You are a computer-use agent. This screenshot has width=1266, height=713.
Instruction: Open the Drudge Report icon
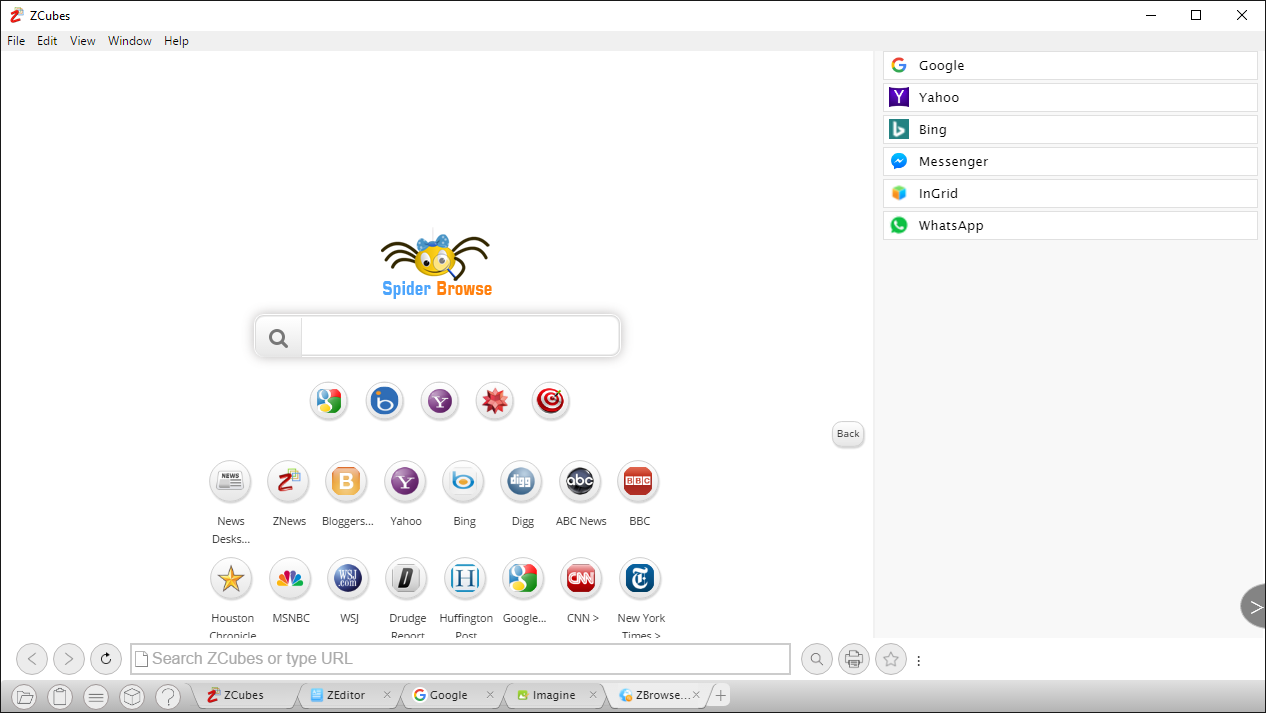(406, 579)
